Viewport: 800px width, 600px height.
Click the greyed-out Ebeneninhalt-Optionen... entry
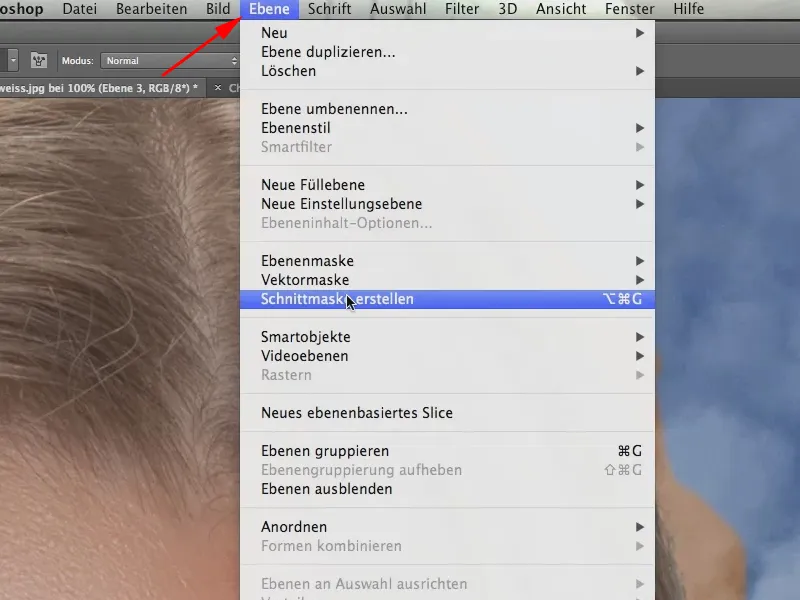447,223
